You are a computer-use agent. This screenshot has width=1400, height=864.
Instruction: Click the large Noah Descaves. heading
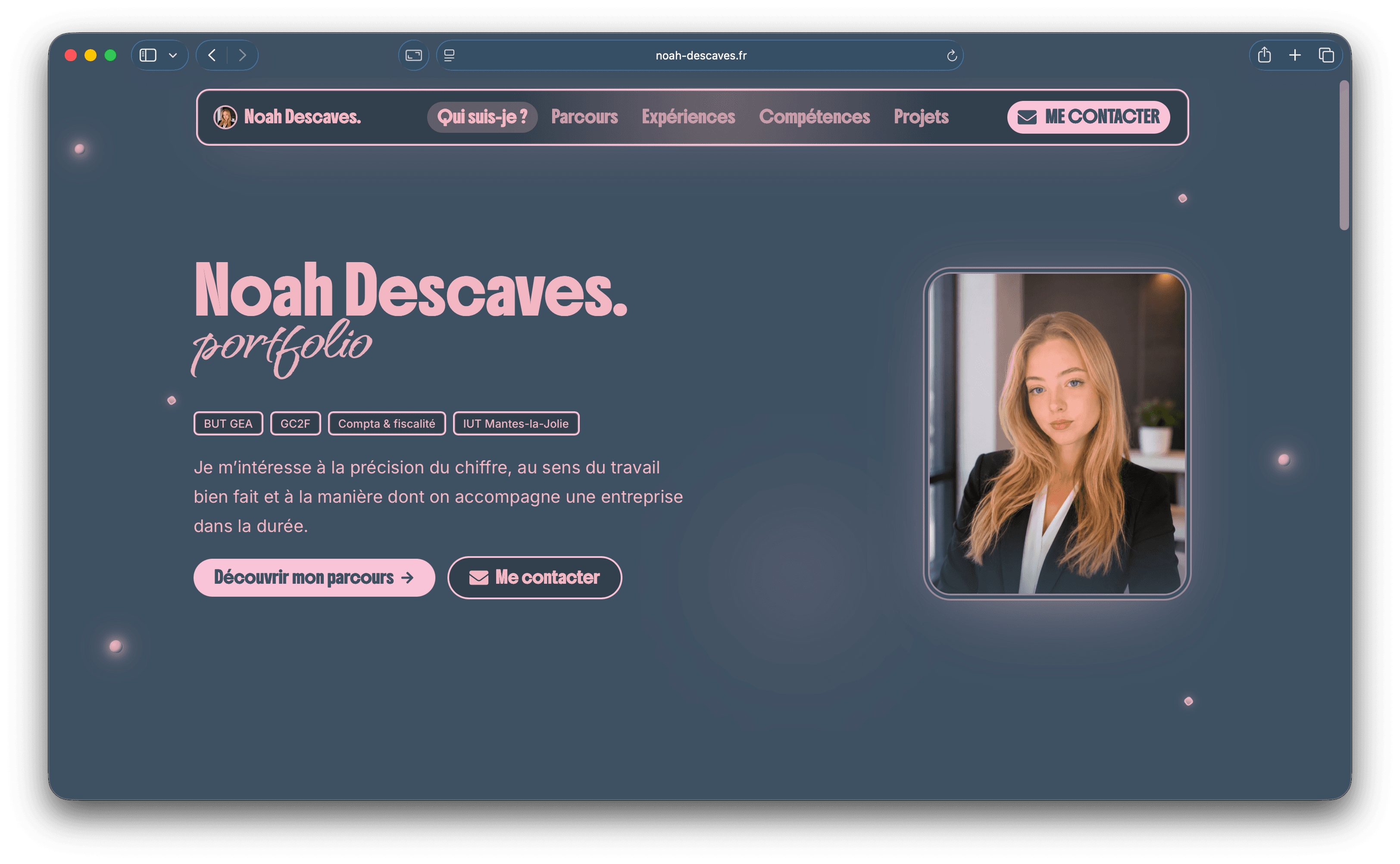(411, 290)
